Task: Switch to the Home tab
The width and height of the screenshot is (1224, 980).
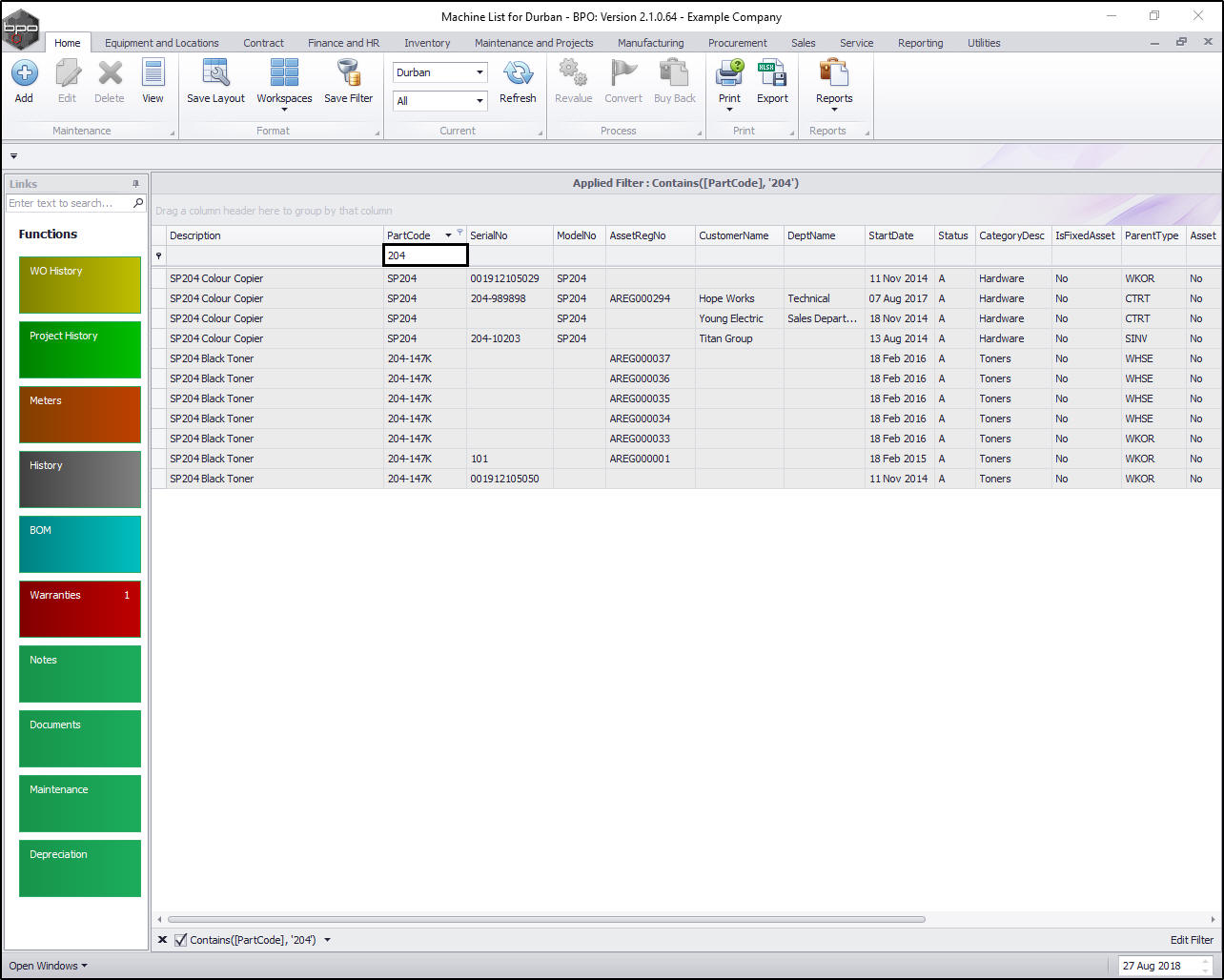Action: pos(68,43)
